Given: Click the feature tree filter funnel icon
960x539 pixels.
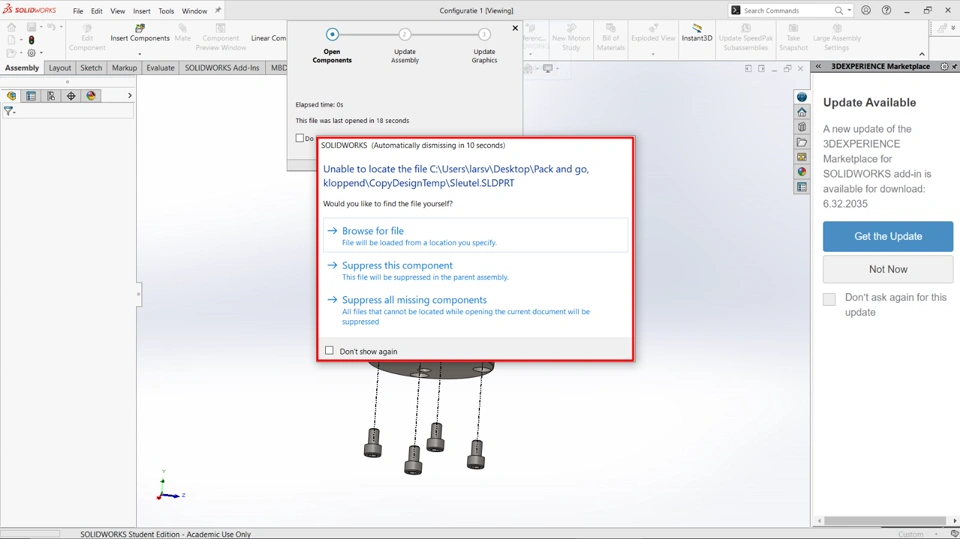Looking at the screenshot, I should [8, 111].
